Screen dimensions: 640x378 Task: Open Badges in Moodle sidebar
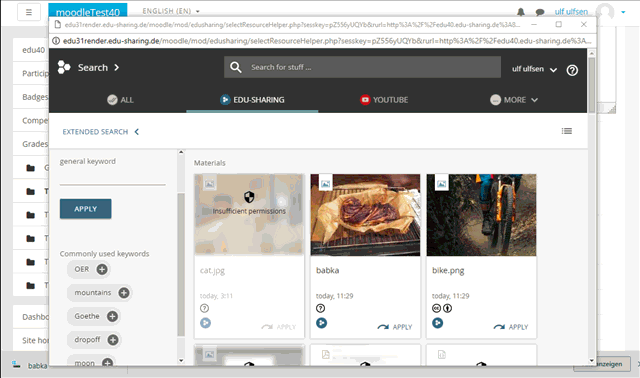(x=34, y=97)
